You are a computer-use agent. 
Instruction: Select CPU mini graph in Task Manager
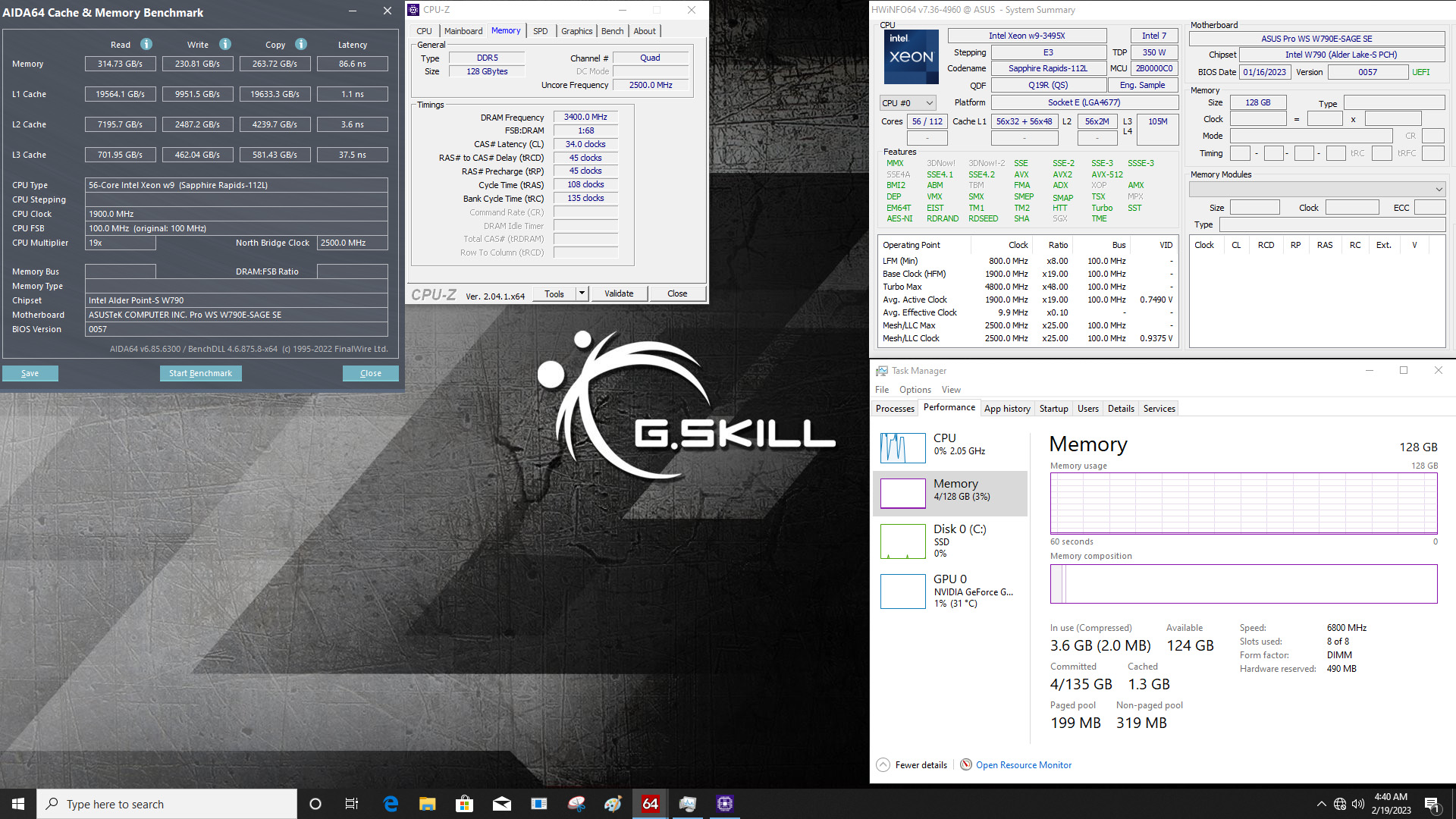(902, 447)
